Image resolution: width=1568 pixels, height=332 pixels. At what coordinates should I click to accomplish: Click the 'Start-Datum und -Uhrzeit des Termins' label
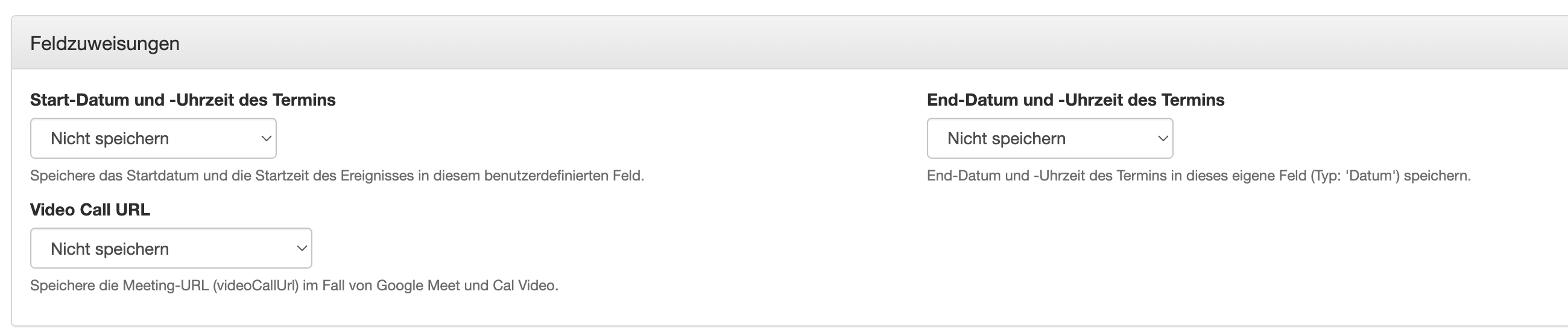pyautogui.click(x=183, y=100)
